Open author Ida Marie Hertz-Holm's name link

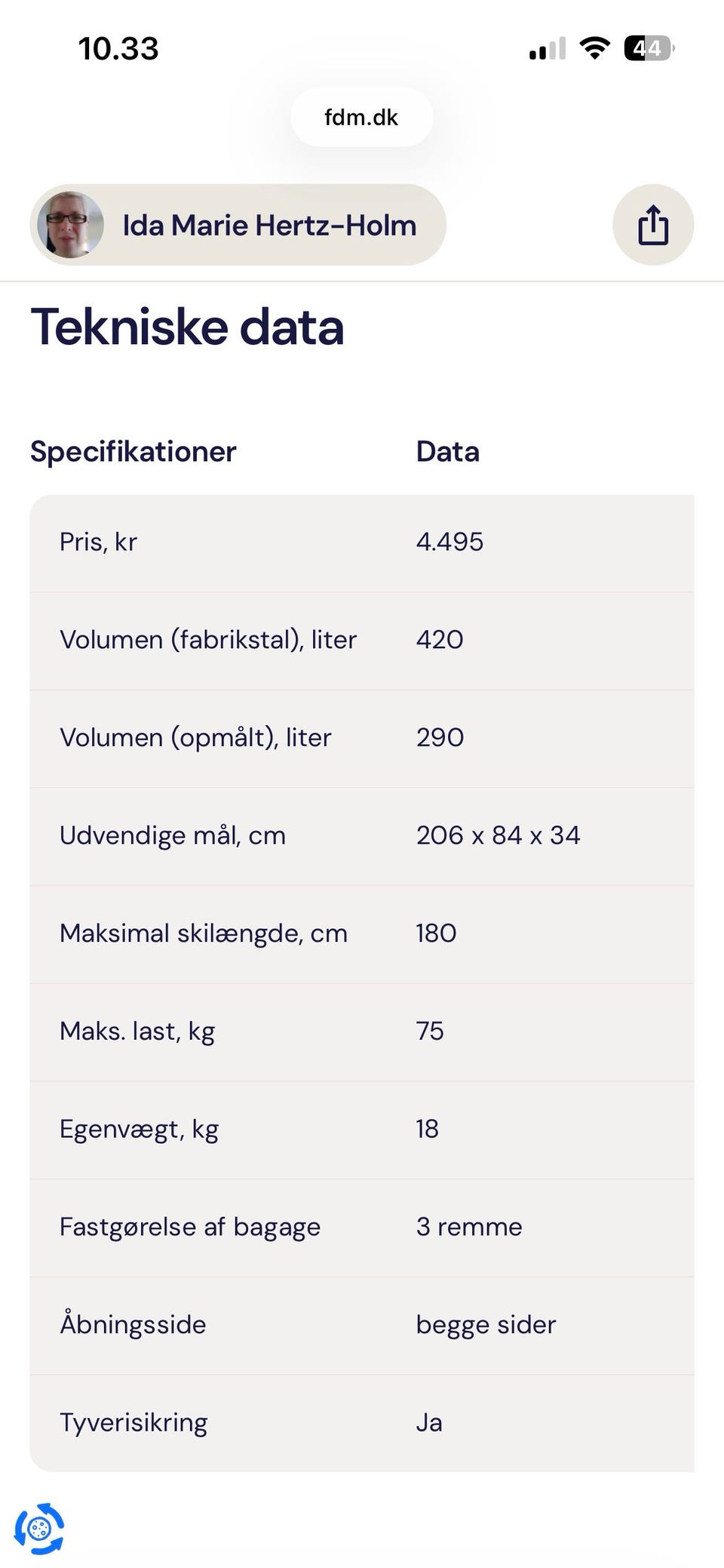point(269,225)
